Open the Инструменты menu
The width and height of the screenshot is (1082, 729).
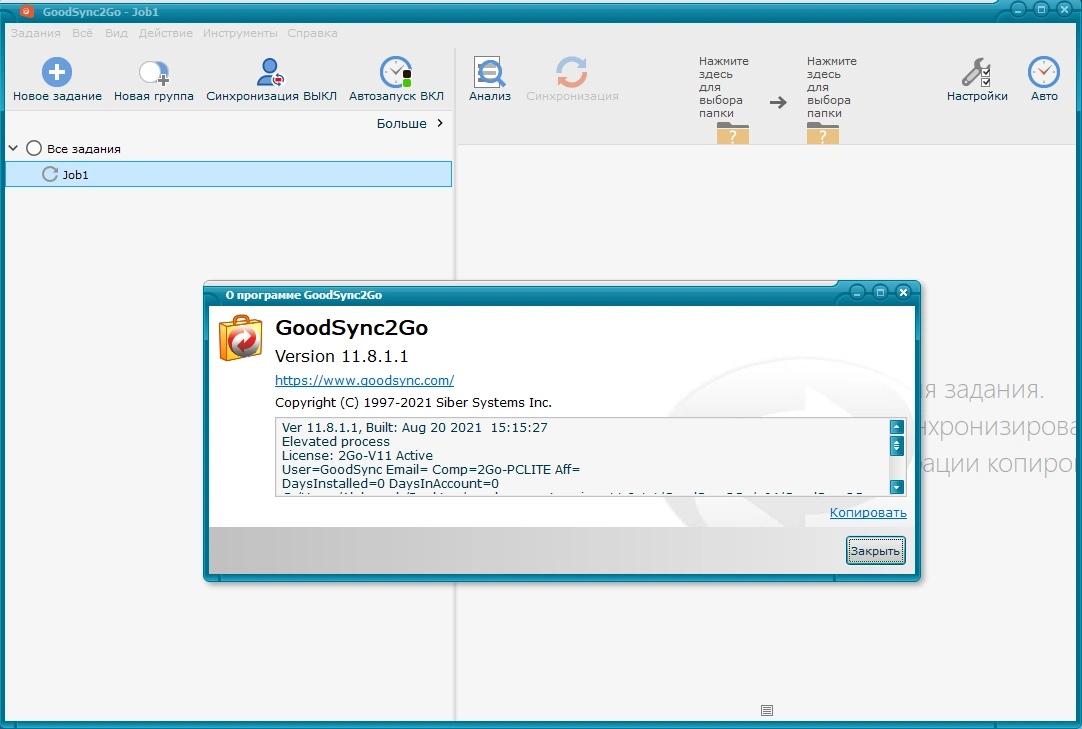coord(240,33)
